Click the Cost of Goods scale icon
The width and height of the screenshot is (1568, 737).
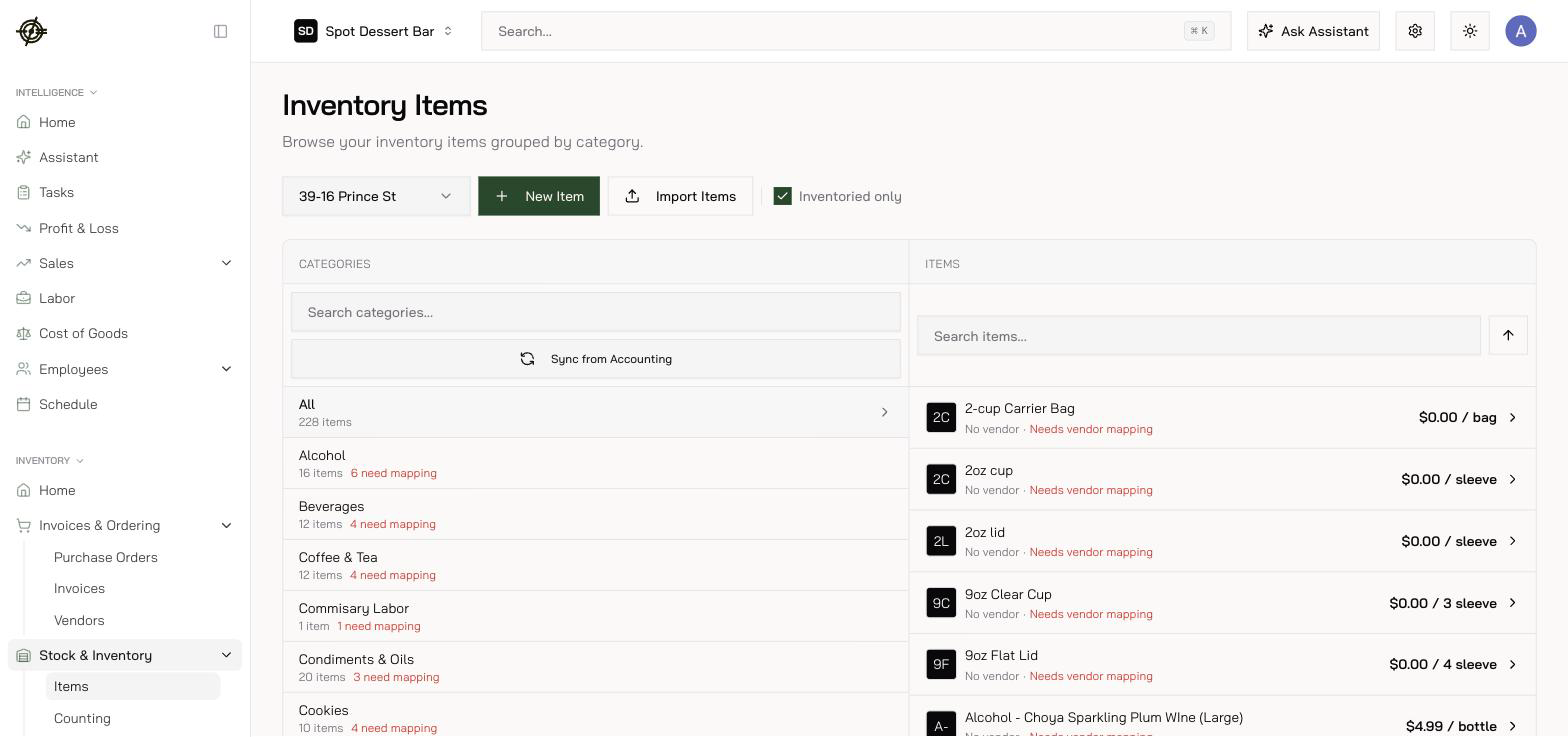point(24,333)
